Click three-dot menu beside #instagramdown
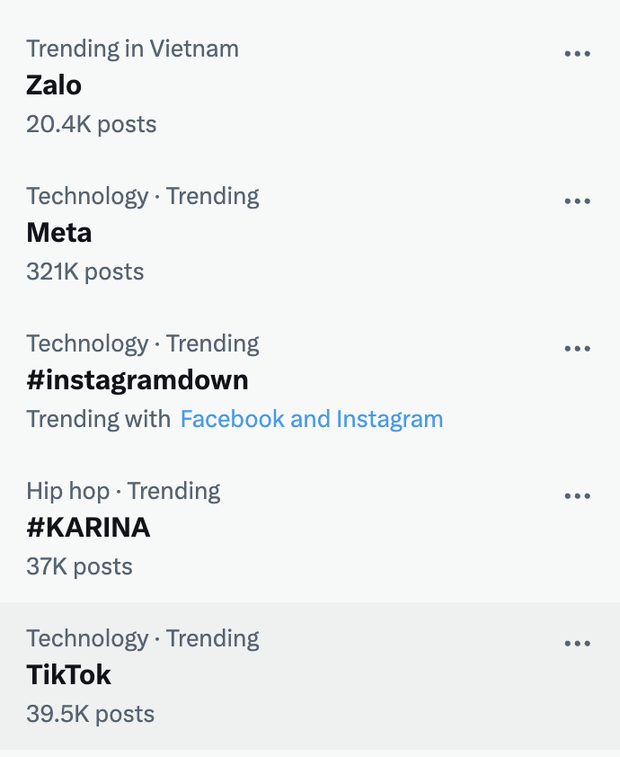The image size is (620, 757). click(577, 349)
